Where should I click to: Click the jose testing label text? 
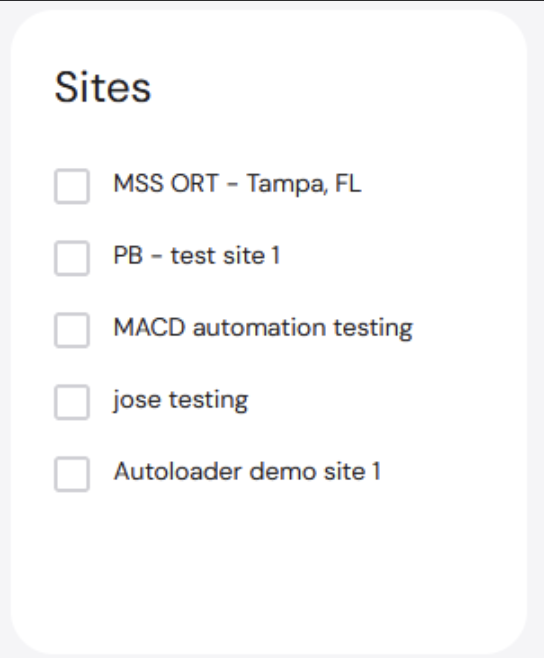(181, 401)
